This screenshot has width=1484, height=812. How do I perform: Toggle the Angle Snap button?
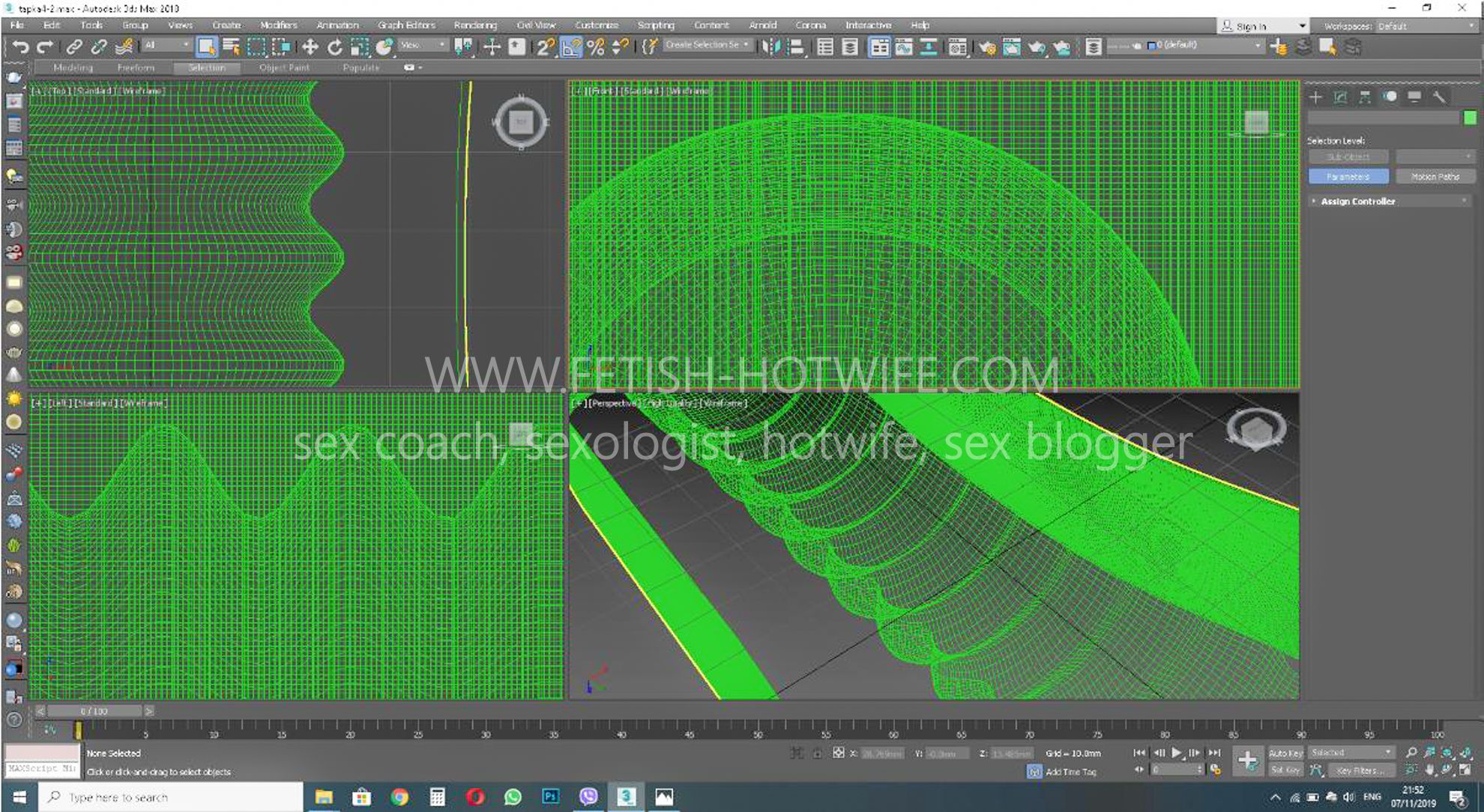click(x=571, y=47)
